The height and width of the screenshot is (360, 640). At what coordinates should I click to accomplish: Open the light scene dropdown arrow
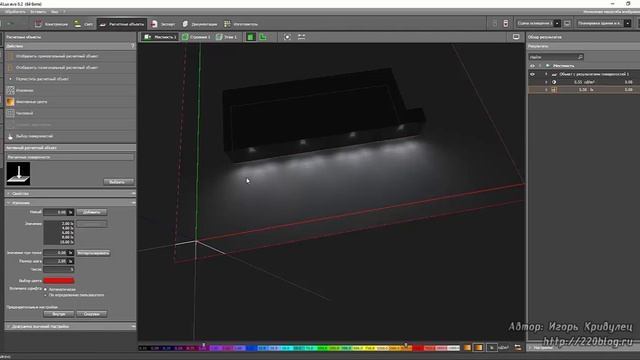coord(557,23)
